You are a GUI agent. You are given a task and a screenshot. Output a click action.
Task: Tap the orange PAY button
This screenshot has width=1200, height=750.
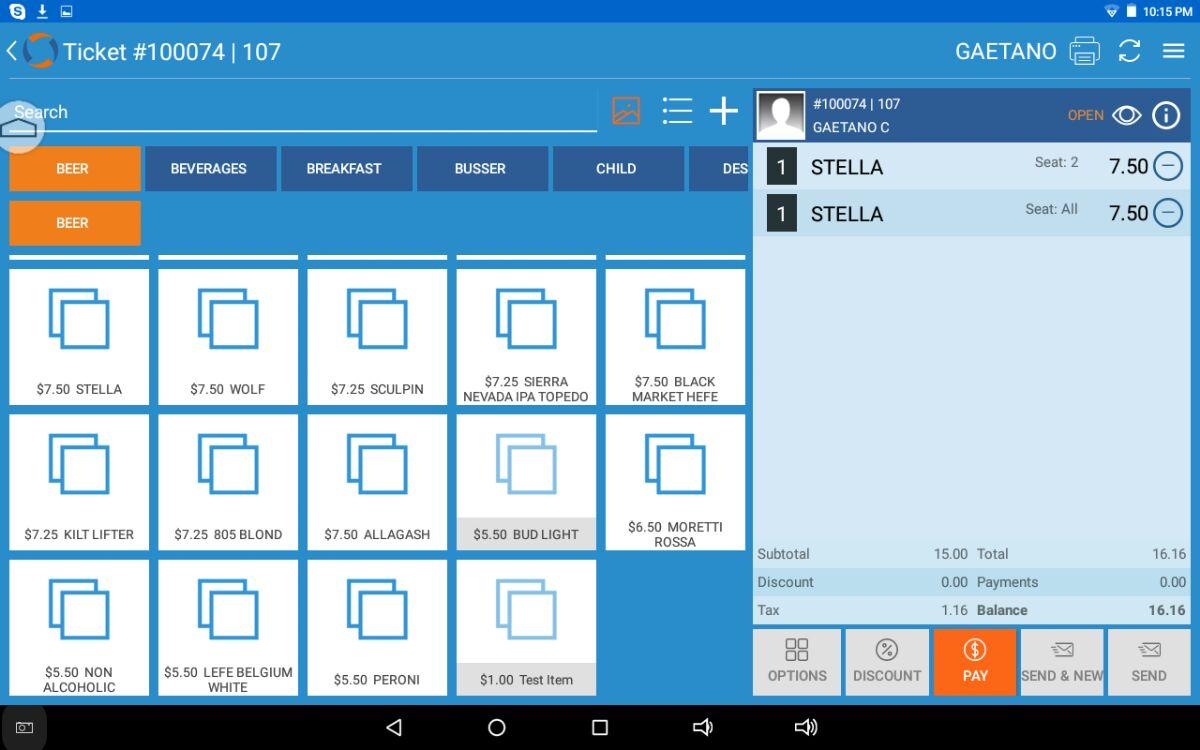(x=975, y=662)
